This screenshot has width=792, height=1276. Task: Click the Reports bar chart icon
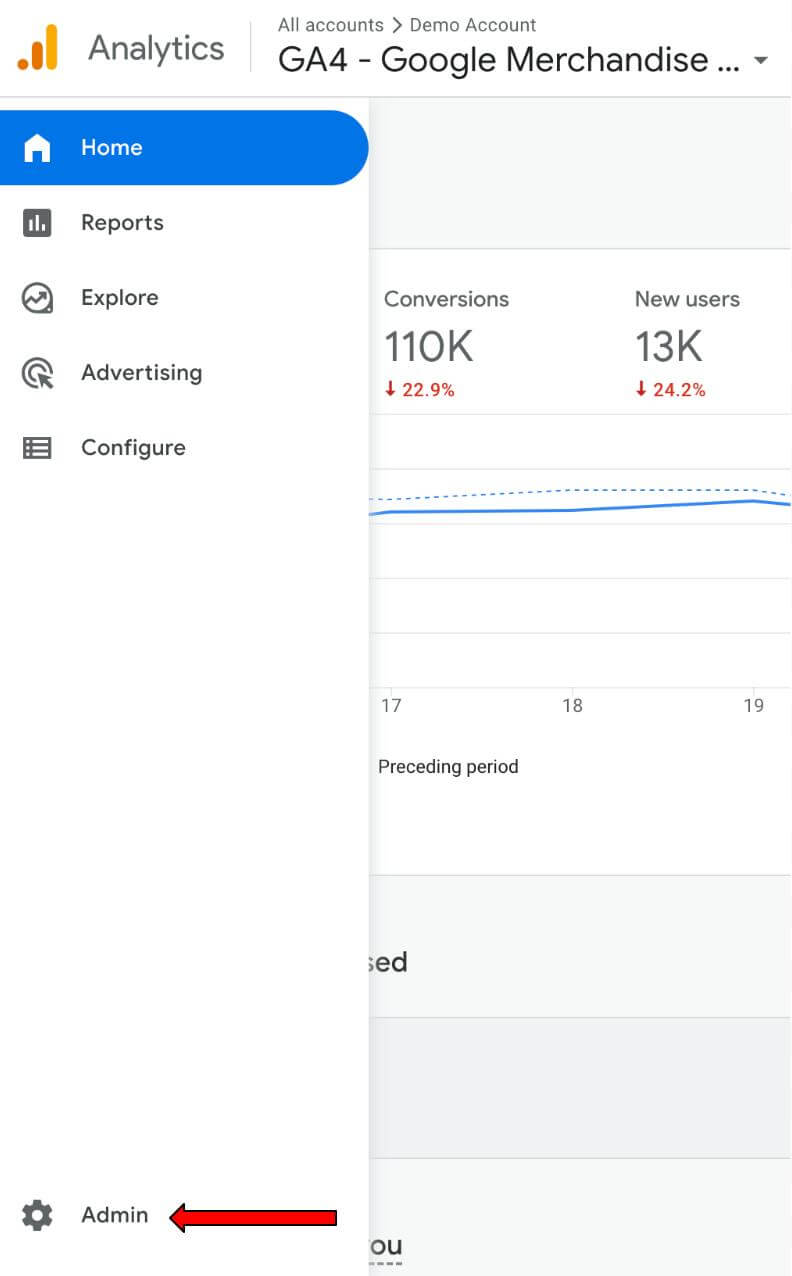(37, 223)
